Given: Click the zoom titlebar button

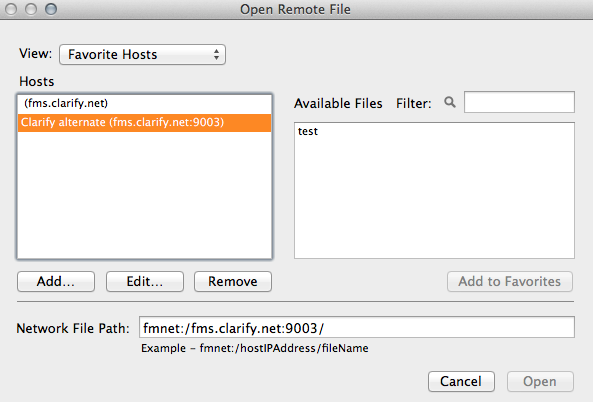Looking at the screenshot, I should click(51, 9).
